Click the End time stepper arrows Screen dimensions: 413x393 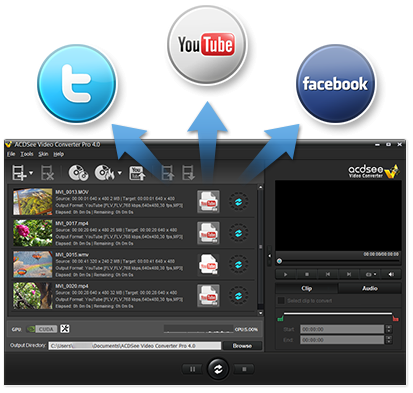(388, 340)
